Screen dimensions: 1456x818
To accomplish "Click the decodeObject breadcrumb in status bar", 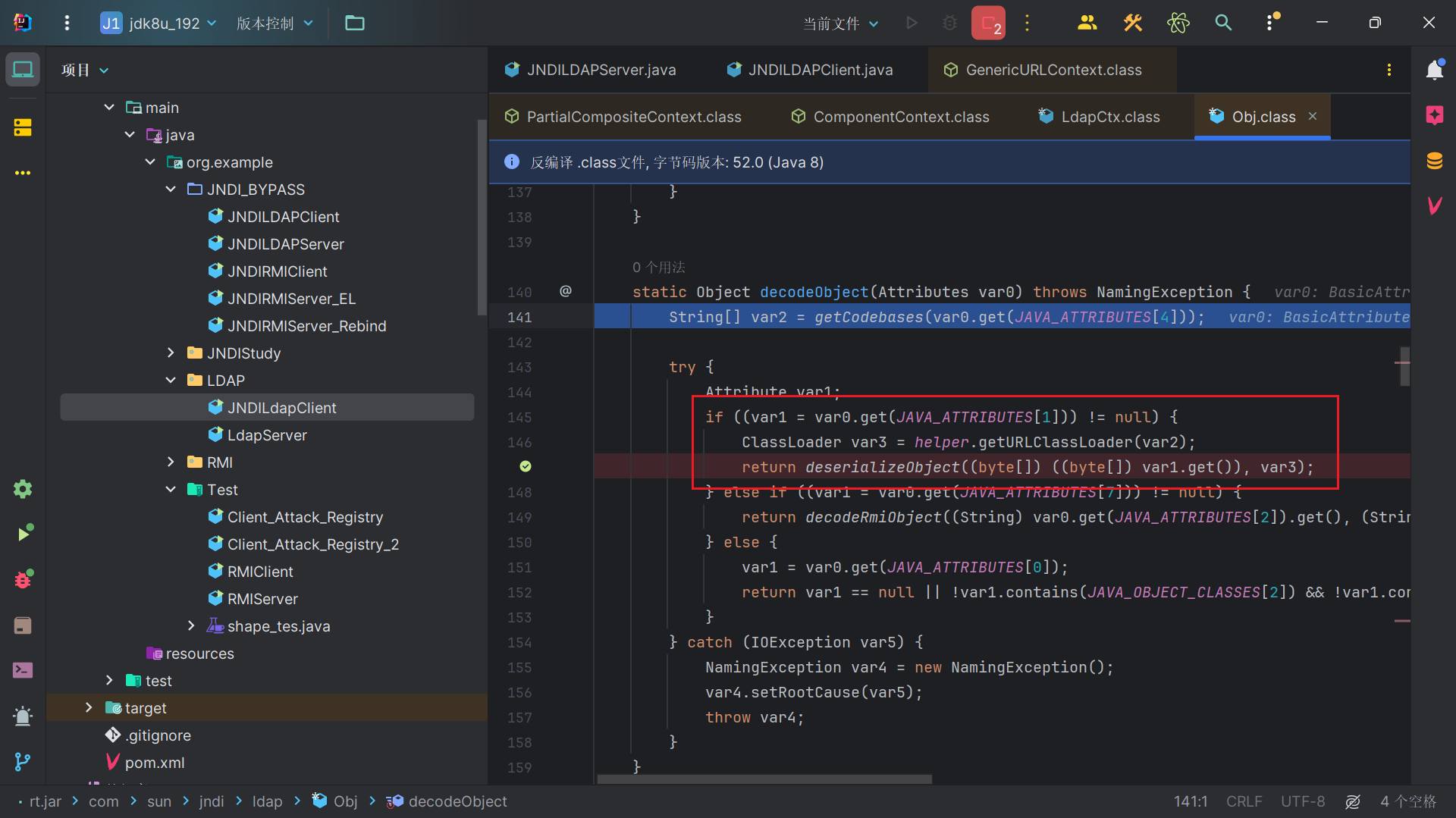I will click(x=457, y=801).
